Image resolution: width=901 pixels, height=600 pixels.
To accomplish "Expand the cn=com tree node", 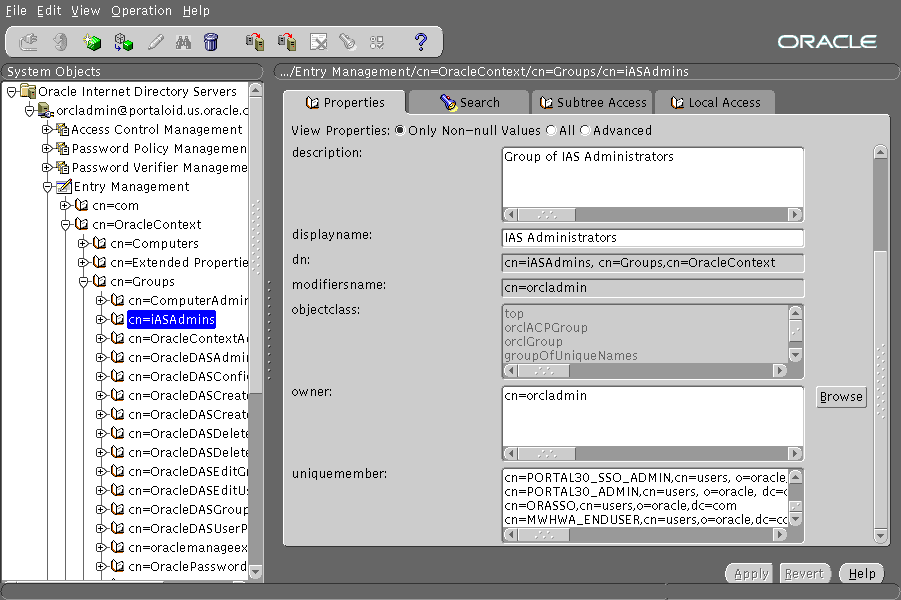I will point(65,205).
